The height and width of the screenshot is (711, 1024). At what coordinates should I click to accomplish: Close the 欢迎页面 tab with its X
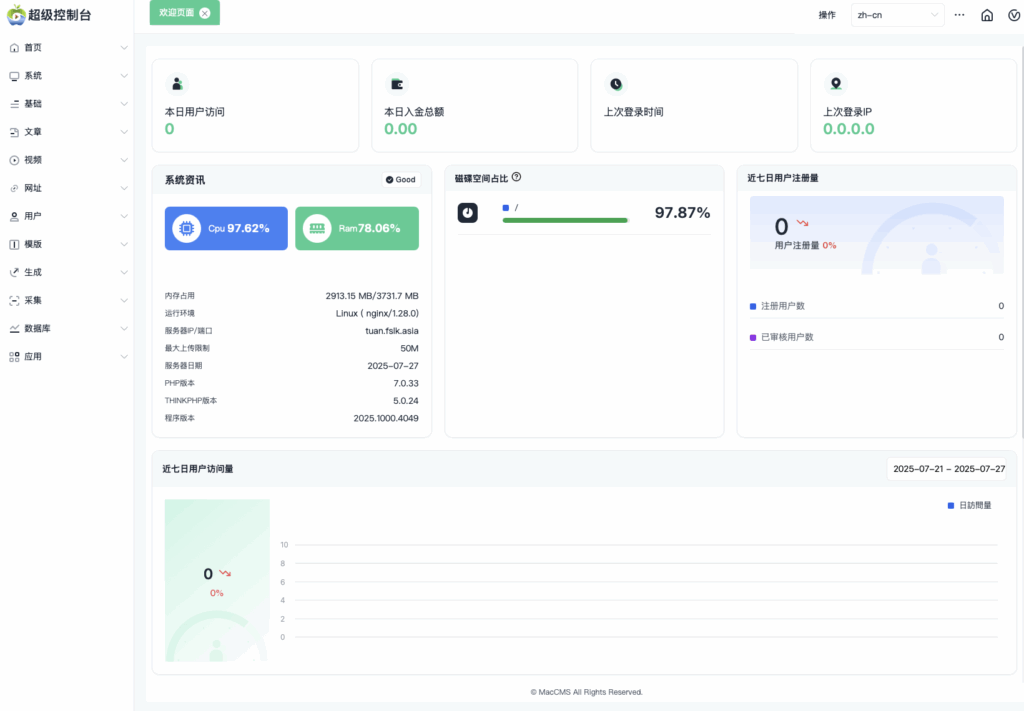[x=205, y=13]
